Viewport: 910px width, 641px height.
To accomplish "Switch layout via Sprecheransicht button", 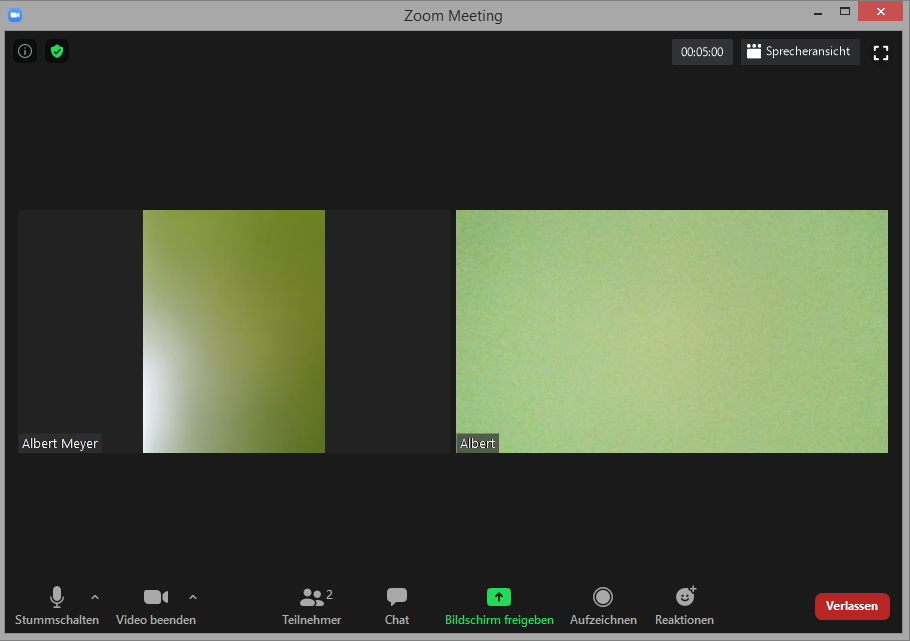I will pos(800,52).
